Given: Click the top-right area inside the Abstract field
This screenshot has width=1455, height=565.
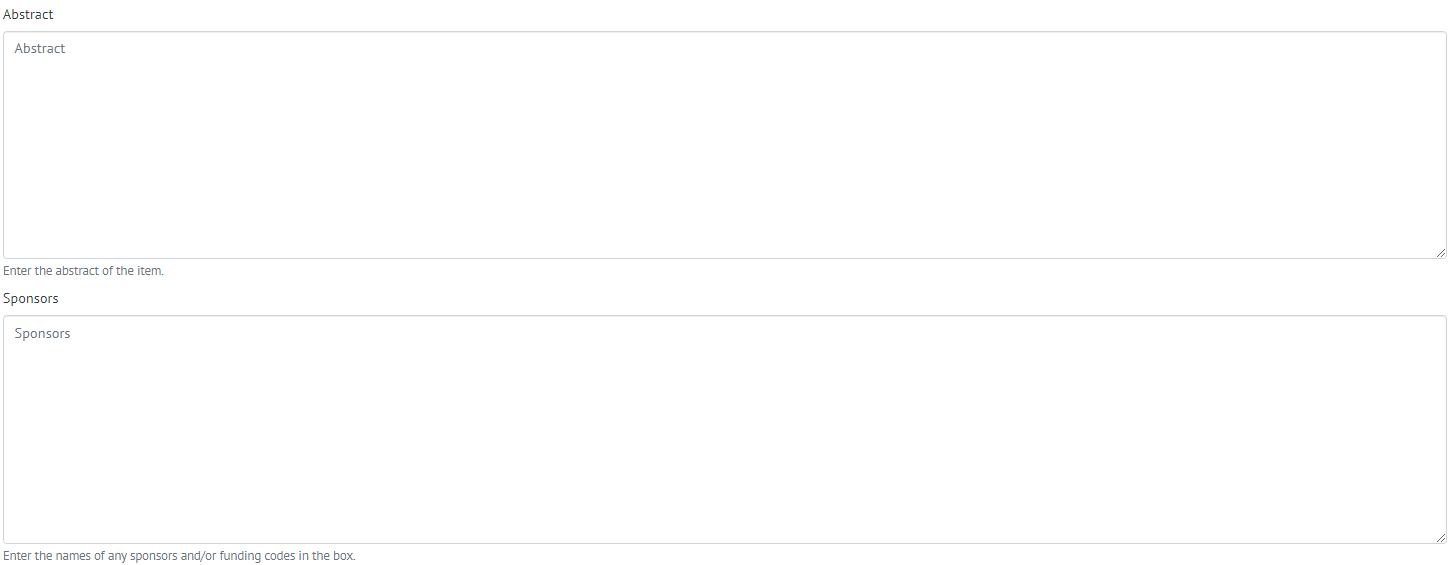Looking at the screenshot, I should click(x=1400, y=50).
